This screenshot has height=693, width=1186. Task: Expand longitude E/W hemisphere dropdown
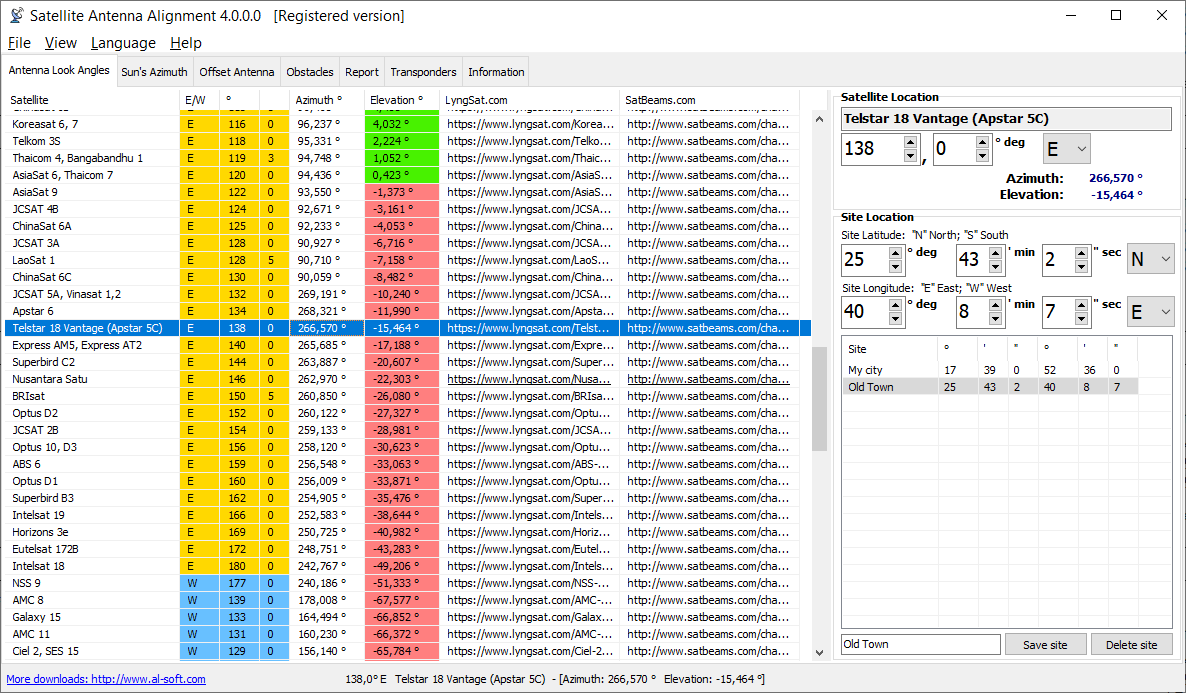[1151, 312]
